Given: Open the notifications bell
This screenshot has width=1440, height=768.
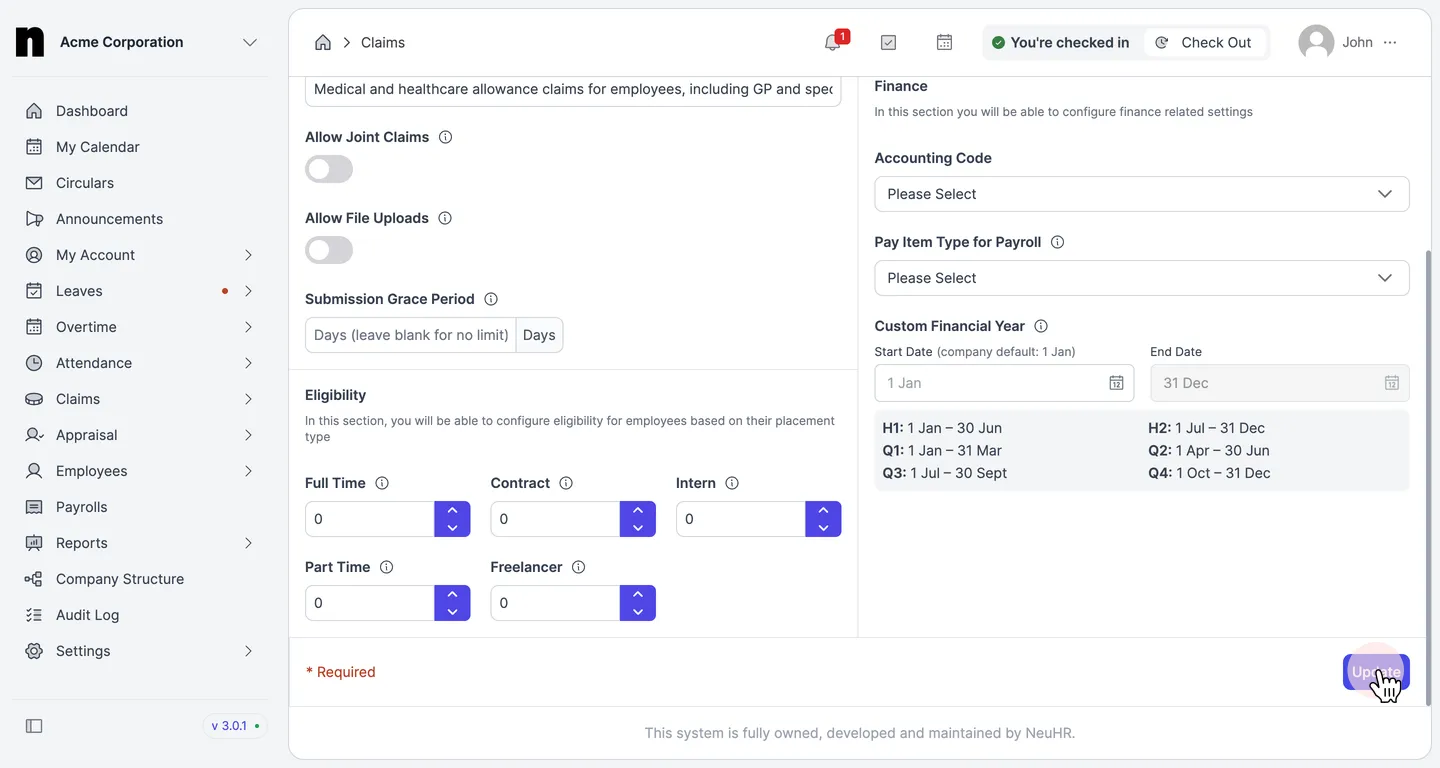Looking at the screenshot, I should pyautogui.click(x=832, y=42).
